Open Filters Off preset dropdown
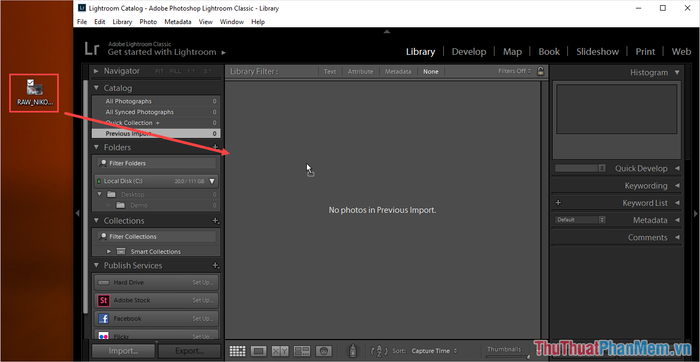The width and height of the screenshot is (700, 362). (x=515, y=71)
